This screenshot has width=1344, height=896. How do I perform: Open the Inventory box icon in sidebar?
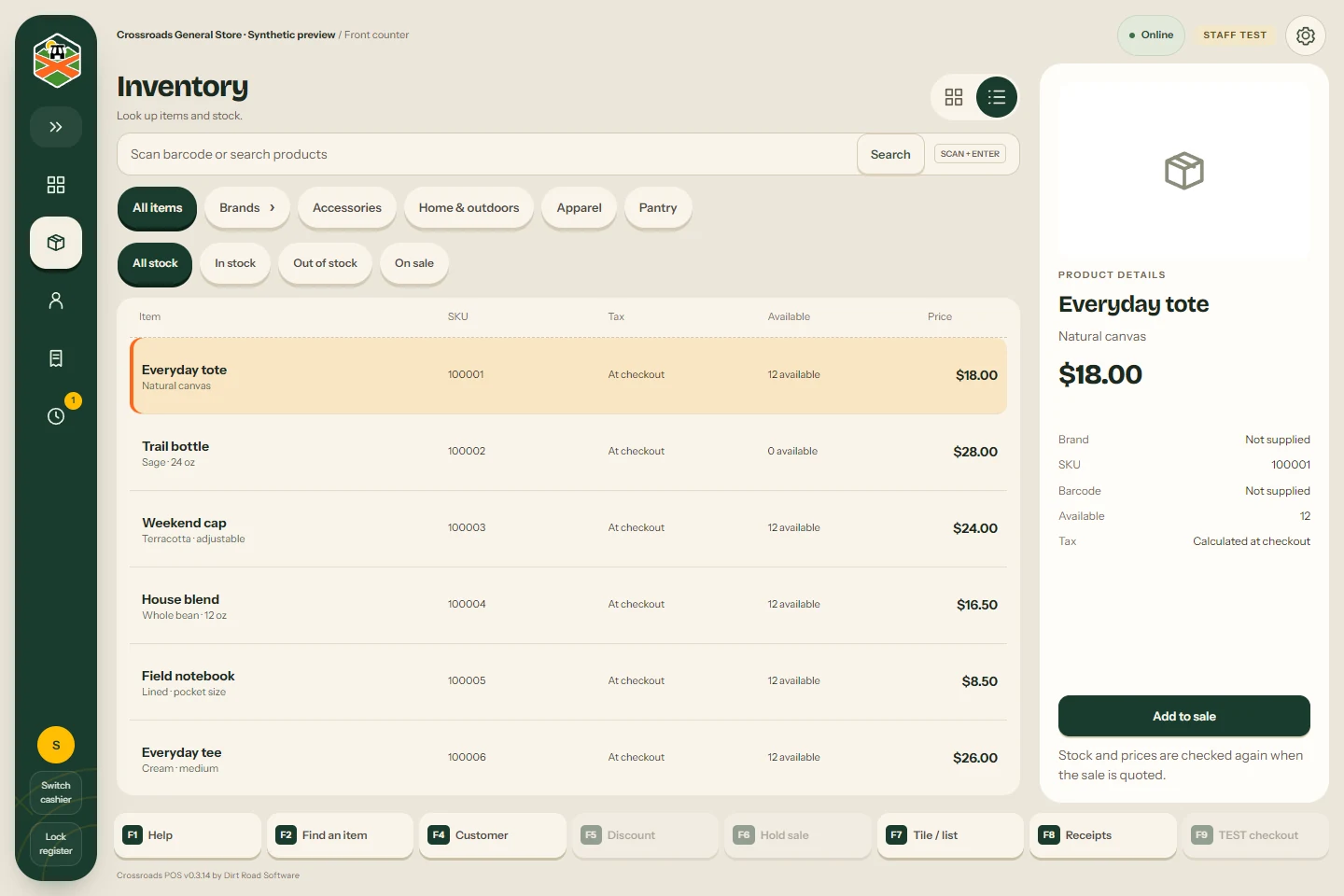point(56,243)
